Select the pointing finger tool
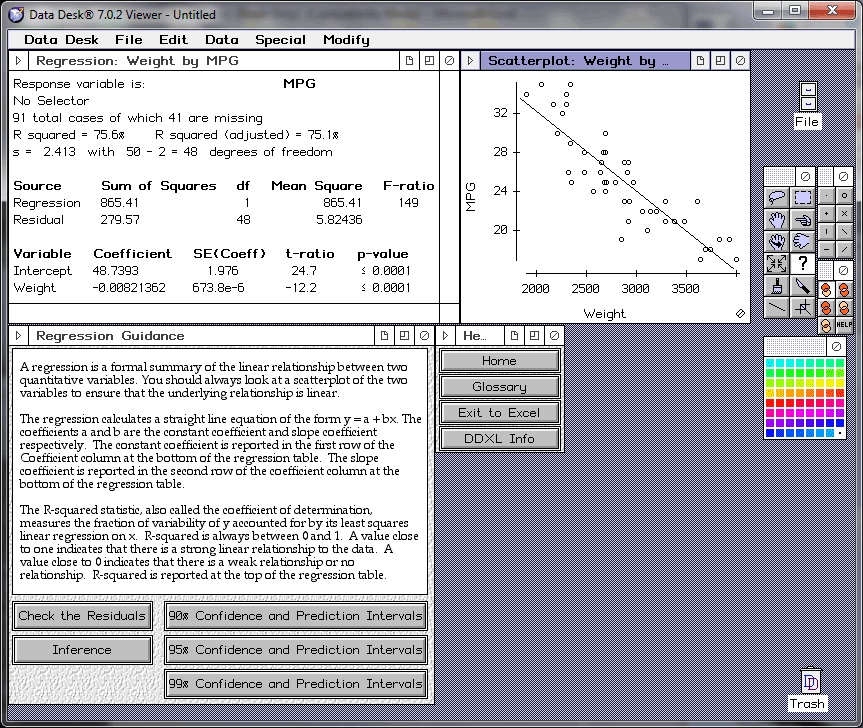The width and height of the screenshot is (863, 728). coord(802,219)
